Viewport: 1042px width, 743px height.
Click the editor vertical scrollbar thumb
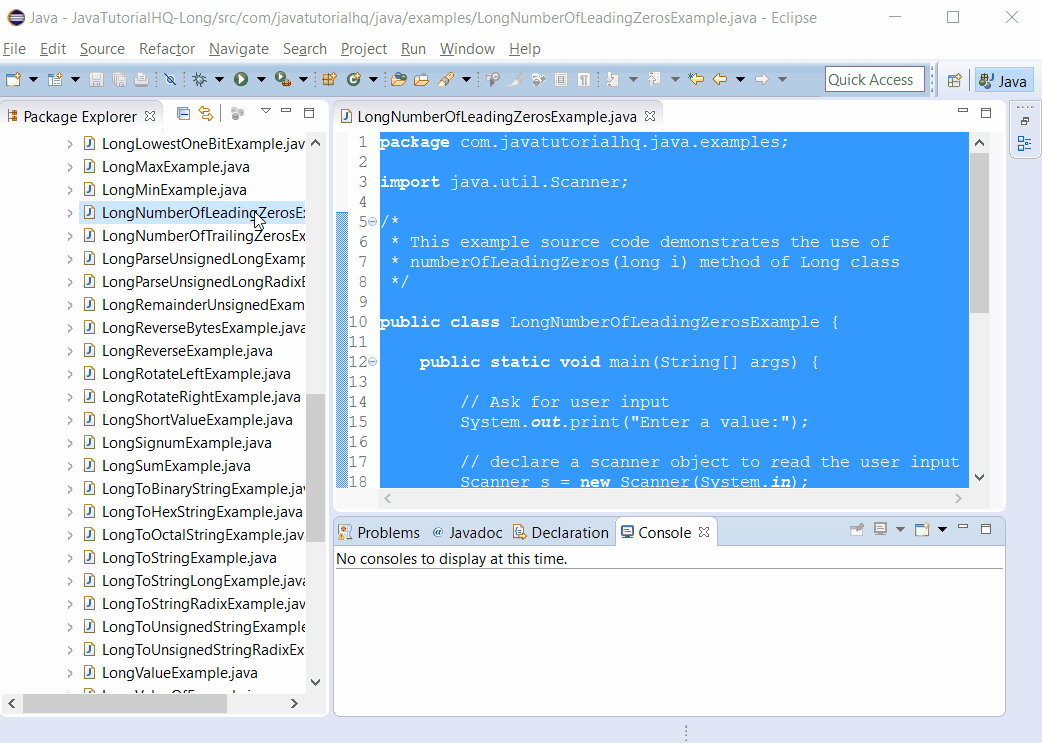pos(980,233)
